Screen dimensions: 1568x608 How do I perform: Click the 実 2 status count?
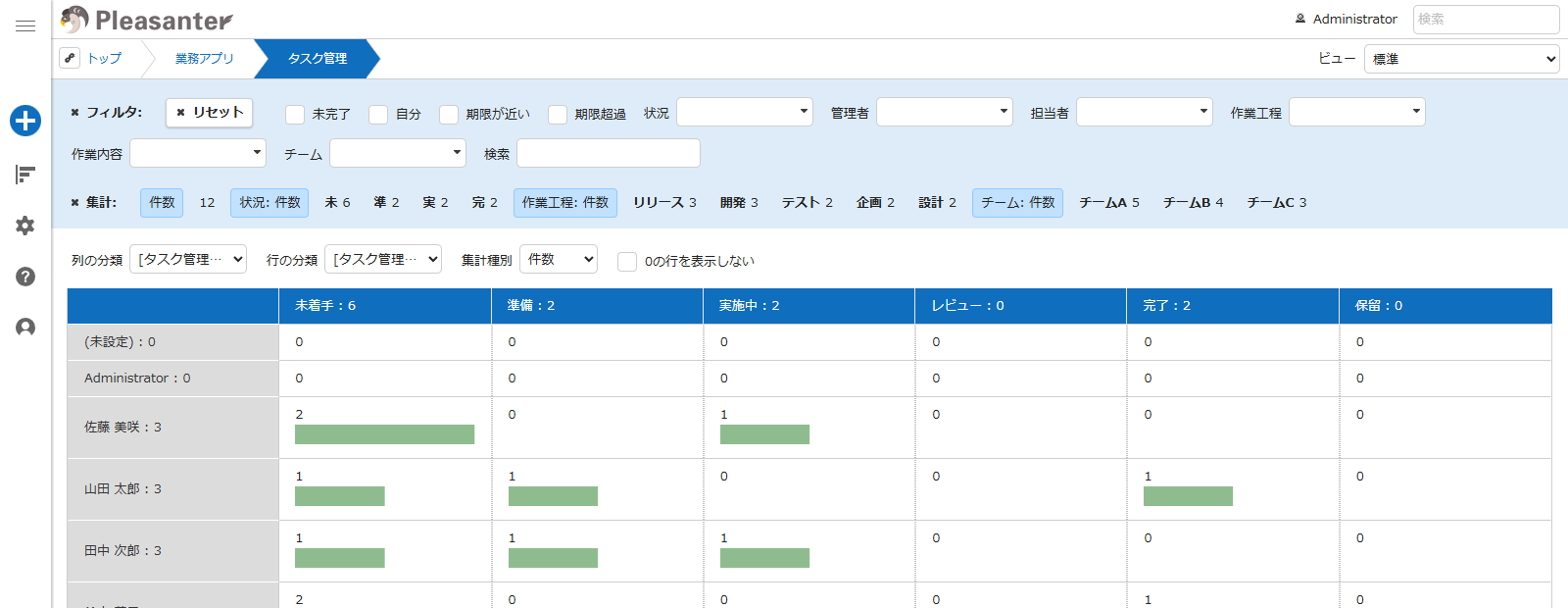[x=435, y=203]
